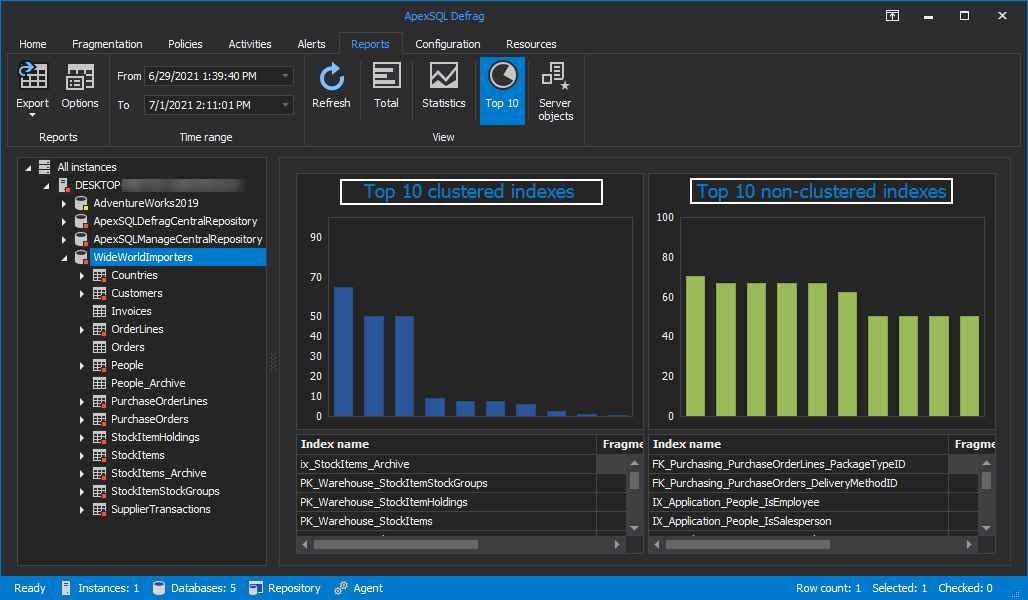Open the Options tool in Reports group
1028x600 pixels.
[79, 88]
